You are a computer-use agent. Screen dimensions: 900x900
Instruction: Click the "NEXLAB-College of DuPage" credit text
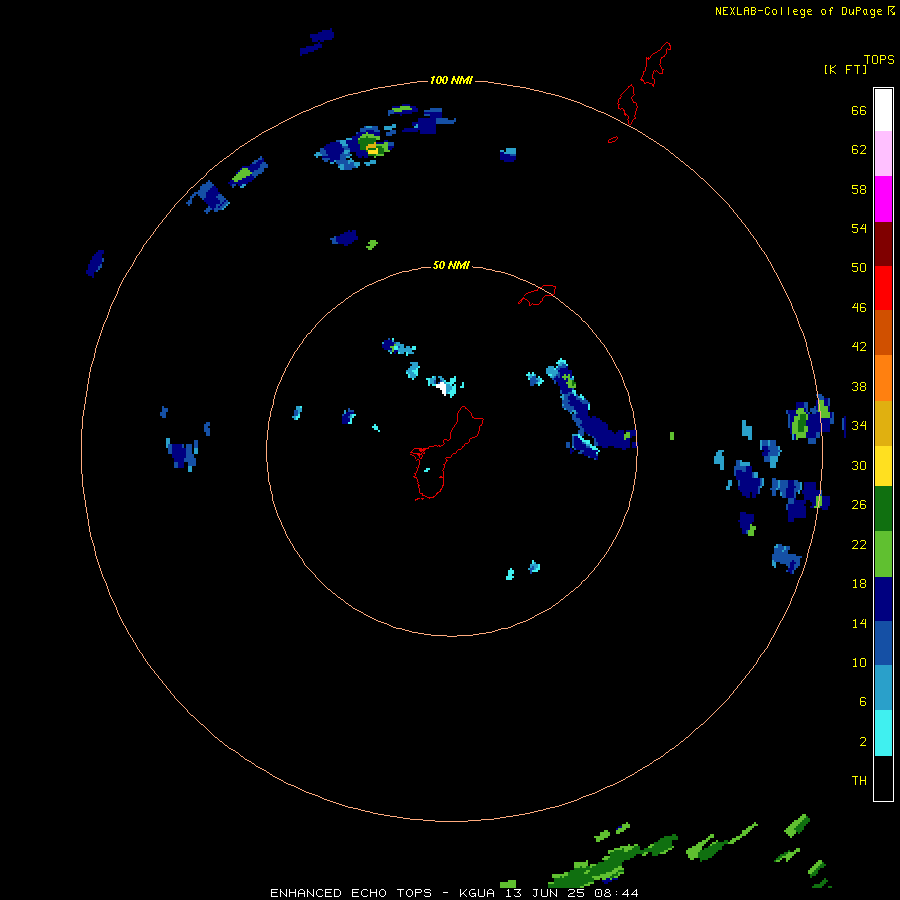(798, 11)
